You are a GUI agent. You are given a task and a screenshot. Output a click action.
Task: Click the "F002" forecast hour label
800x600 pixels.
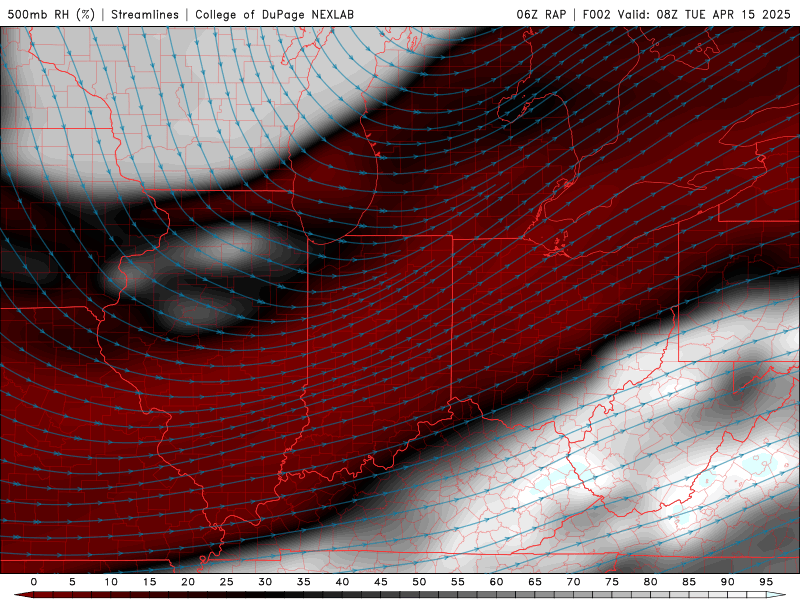596,14
